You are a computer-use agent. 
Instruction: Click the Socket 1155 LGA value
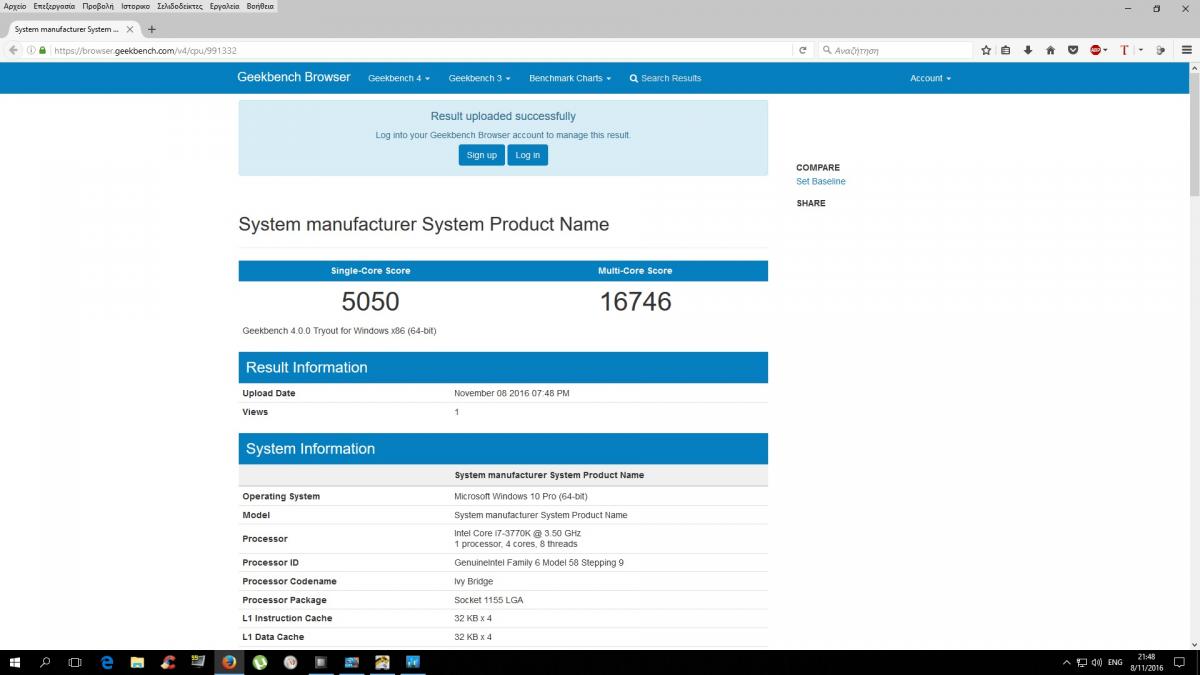click(488, 600)
